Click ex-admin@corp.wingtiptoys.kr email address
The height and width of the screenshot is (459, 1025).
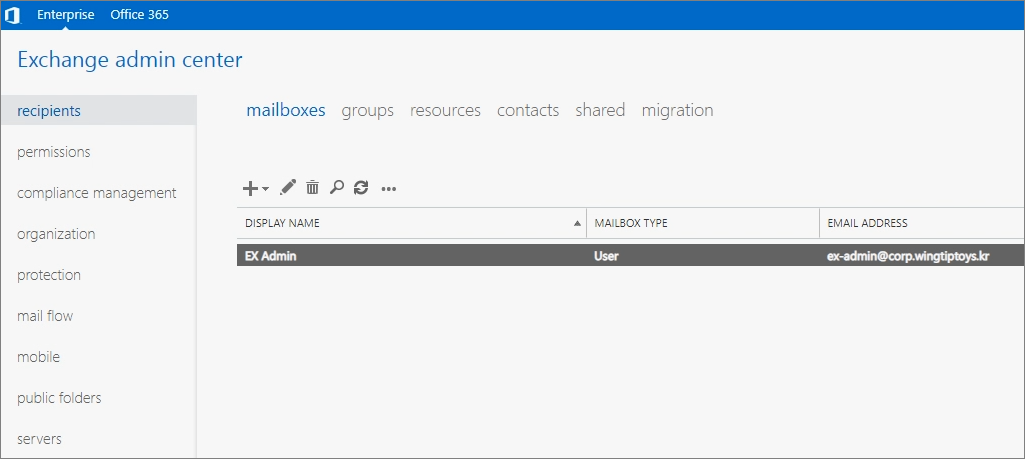coord(908,256)
